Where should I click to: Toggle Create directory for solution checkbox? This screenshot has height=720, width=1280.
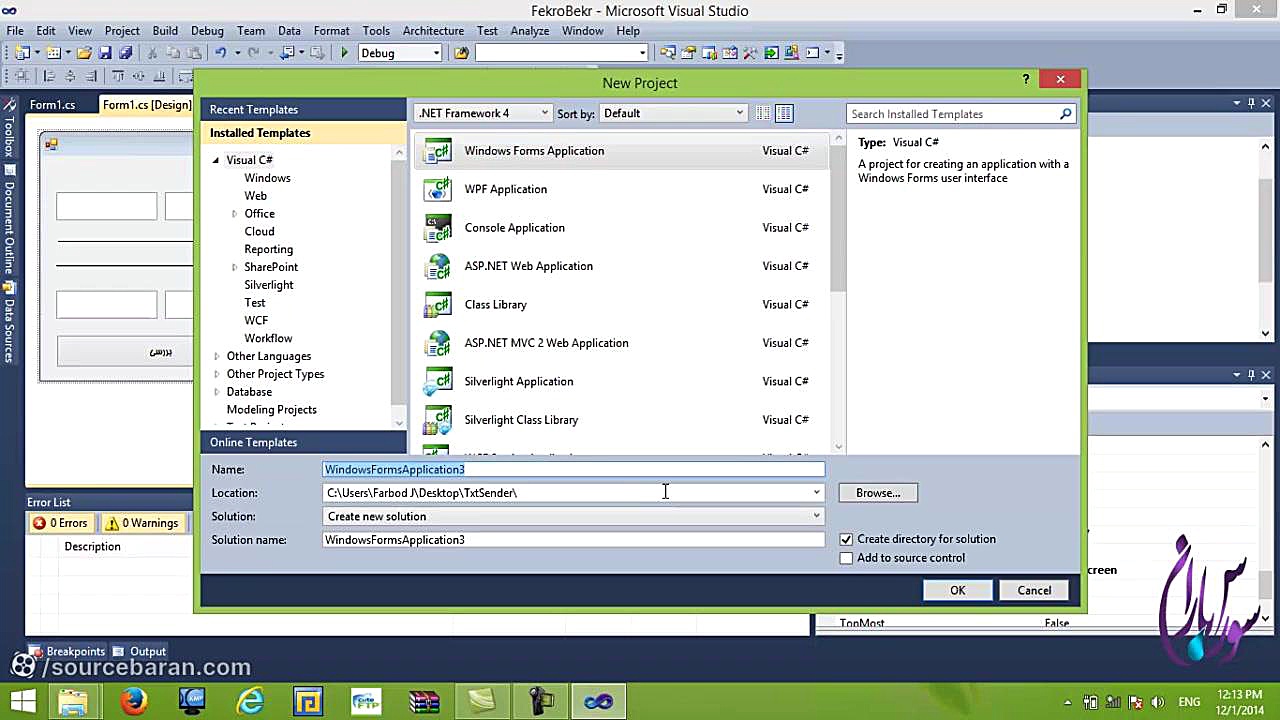pyautogui.click(x=846, y=539)
